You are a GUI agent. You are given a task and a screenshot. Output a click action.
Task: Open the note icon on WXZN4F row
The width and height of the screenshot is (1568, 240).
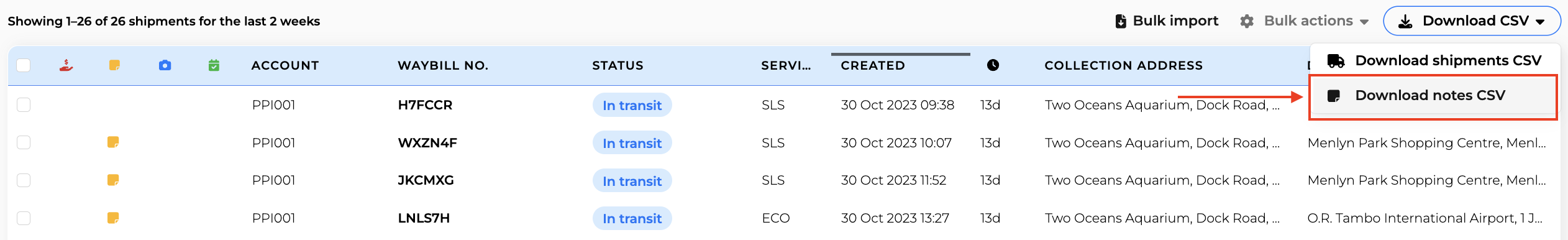tap(113, 142)
